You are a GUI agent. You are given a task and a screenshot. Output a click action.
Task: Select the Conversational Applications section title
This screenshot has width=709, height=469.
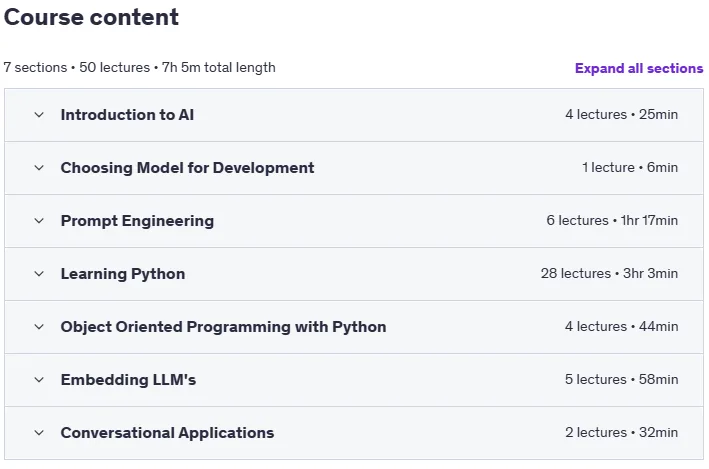[167, 433]
